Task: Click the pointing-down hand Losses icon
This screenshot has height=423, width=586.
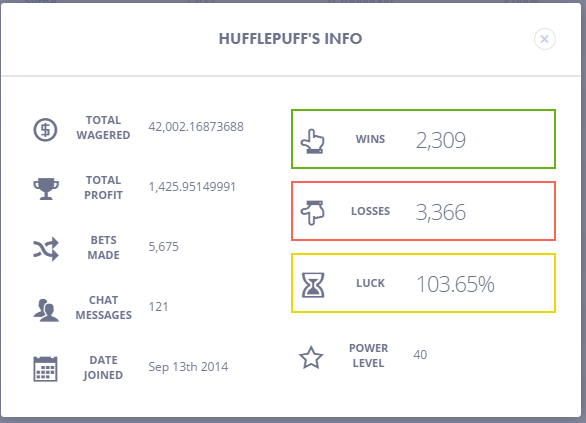Action: point(312,213)
